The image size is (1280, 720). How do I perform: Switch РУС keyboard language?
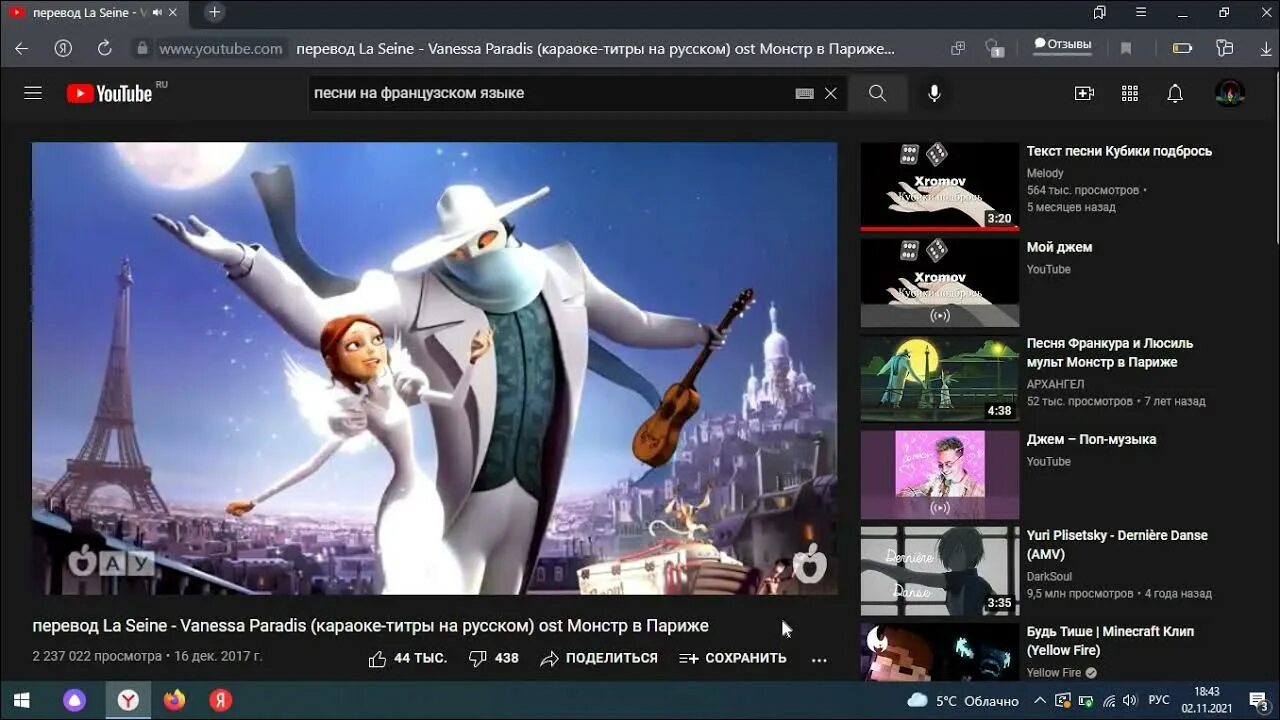(1159, 700)
